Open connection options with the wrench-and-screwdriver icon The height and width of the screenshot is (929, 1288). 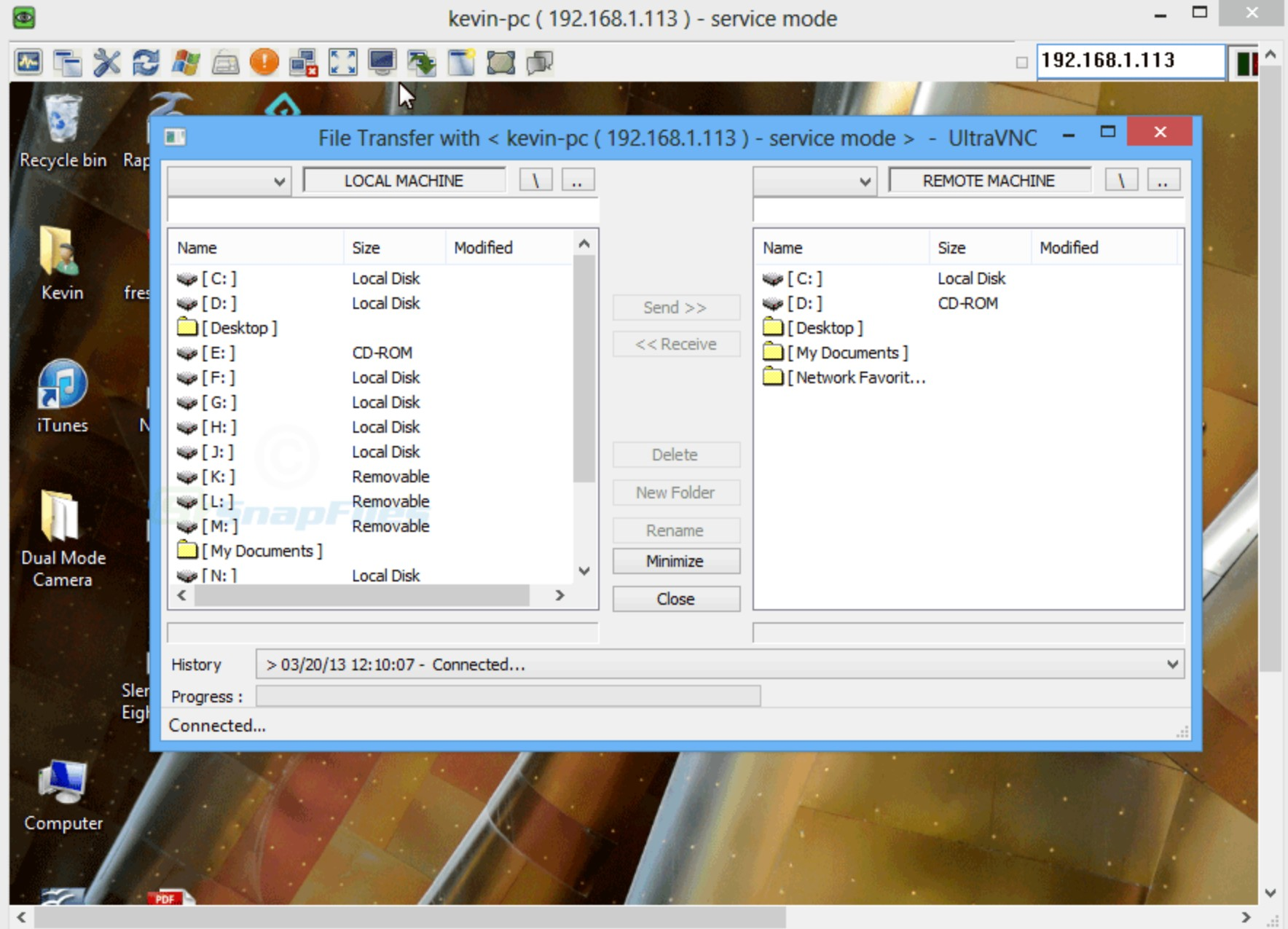tap(107, 62)
